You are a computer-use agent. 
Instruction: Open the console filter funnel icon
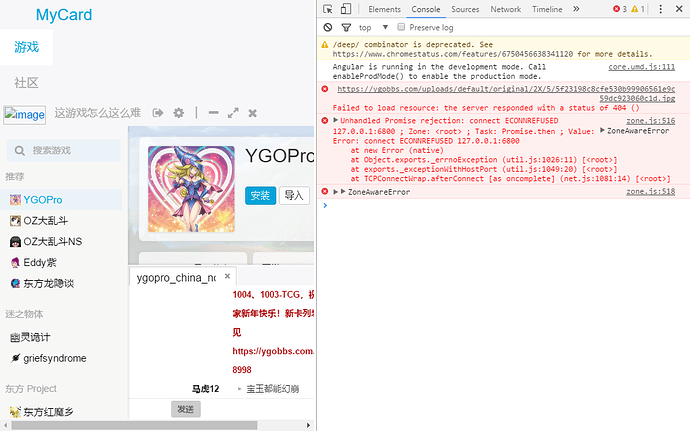pyautogui.click(x=346, y=27)
